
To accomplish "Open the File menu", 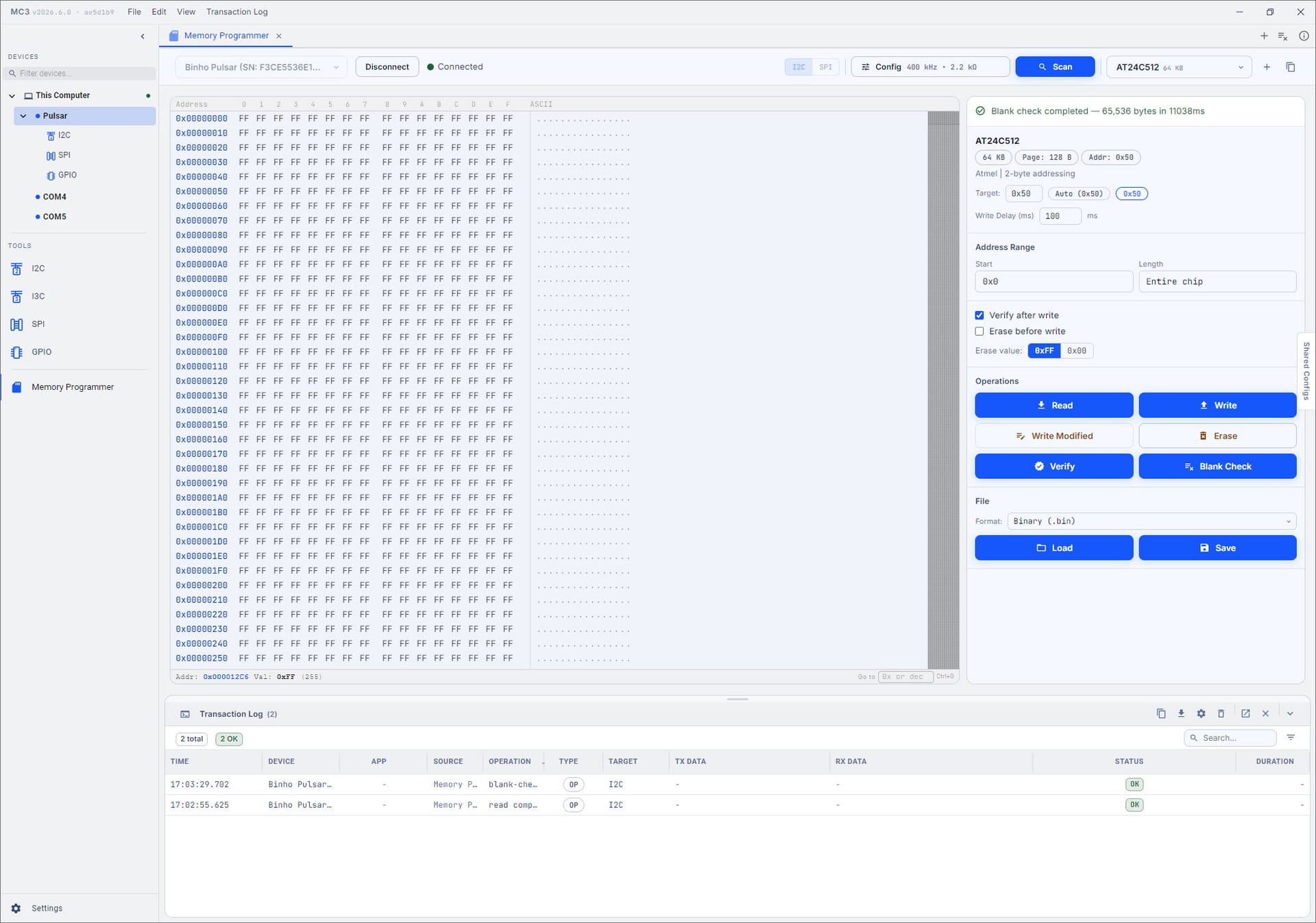I will point(134,12).
